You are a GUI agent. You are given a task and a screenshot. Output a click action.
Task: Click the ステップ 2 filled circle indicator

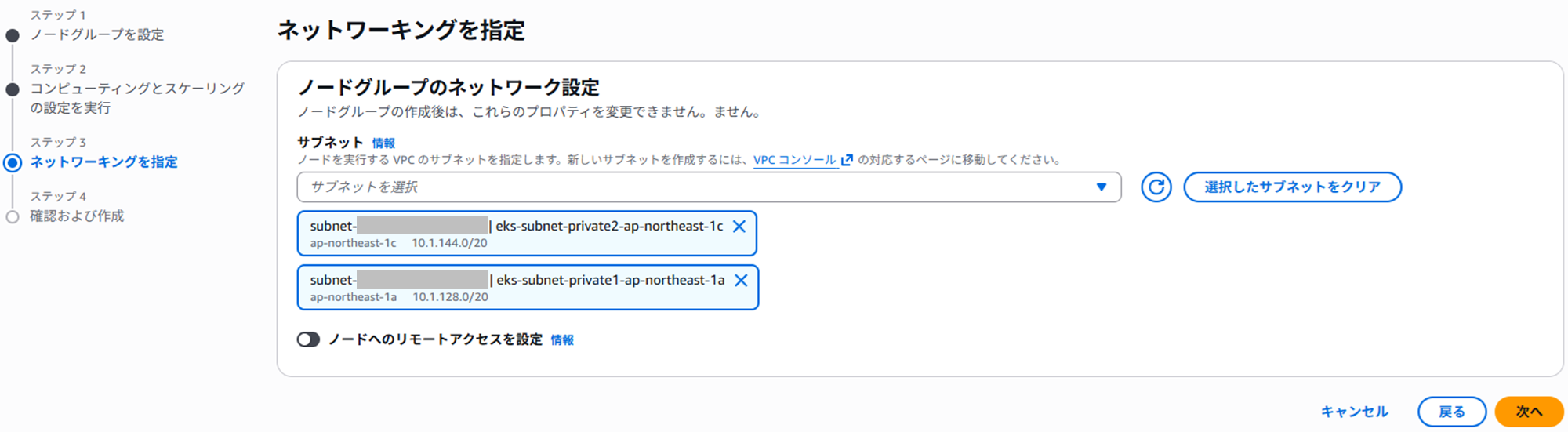[x=13, y=89]
